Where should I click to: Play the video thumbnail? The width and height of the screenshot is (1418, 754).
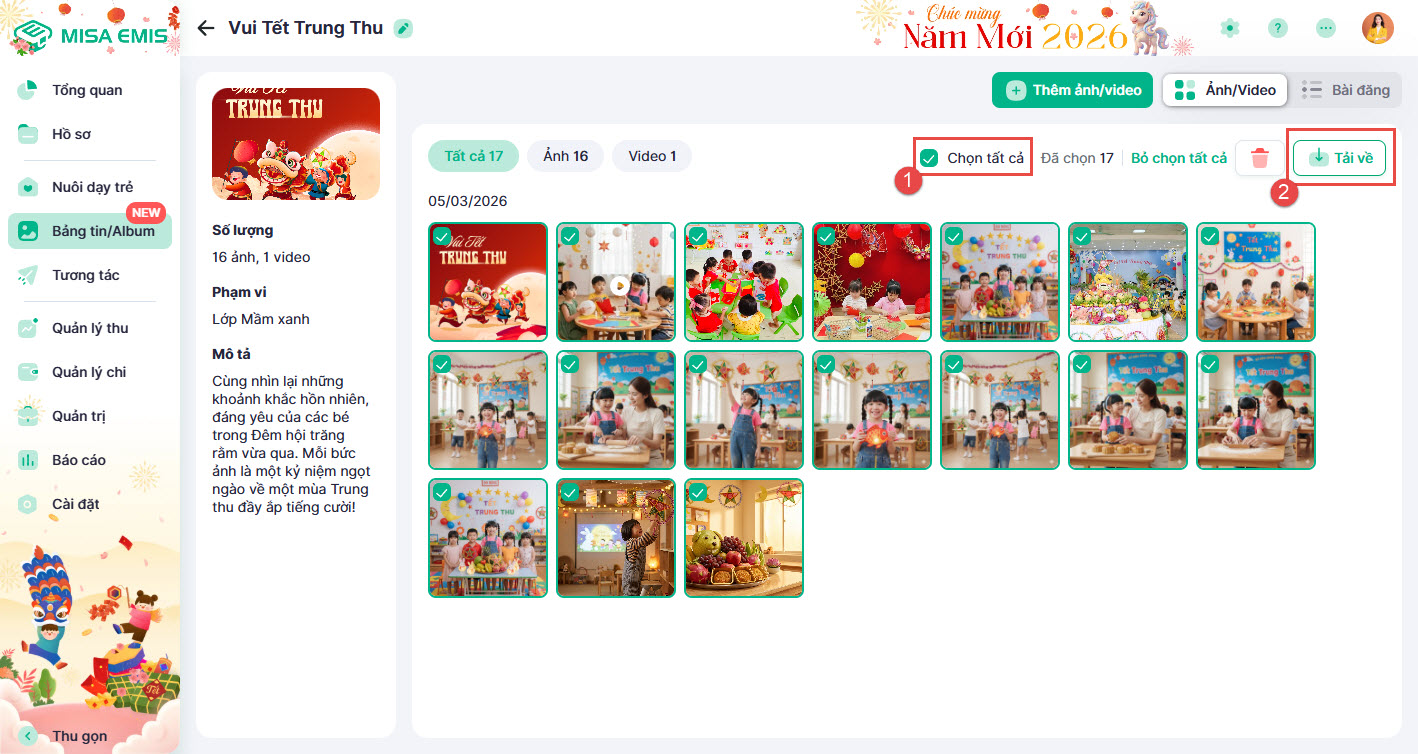617,282
